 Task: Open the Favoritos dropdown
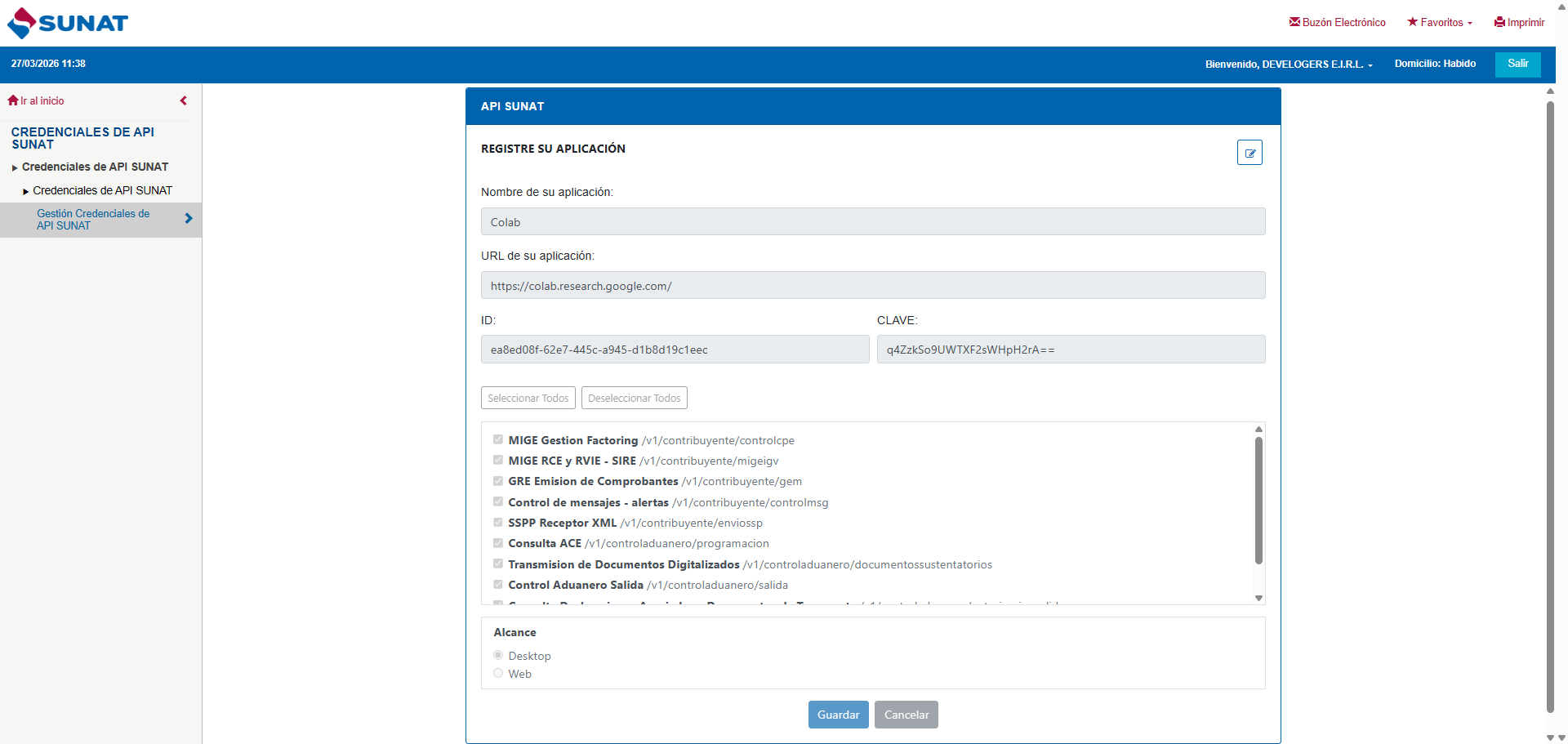pos(1440,22)
